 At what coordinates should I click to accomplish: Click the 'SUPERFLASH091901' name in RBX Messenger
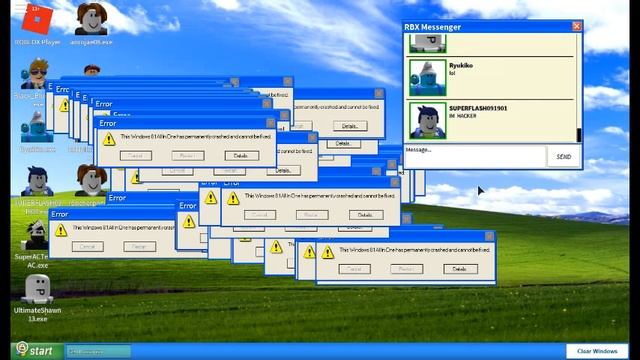(x=478, y=109)
